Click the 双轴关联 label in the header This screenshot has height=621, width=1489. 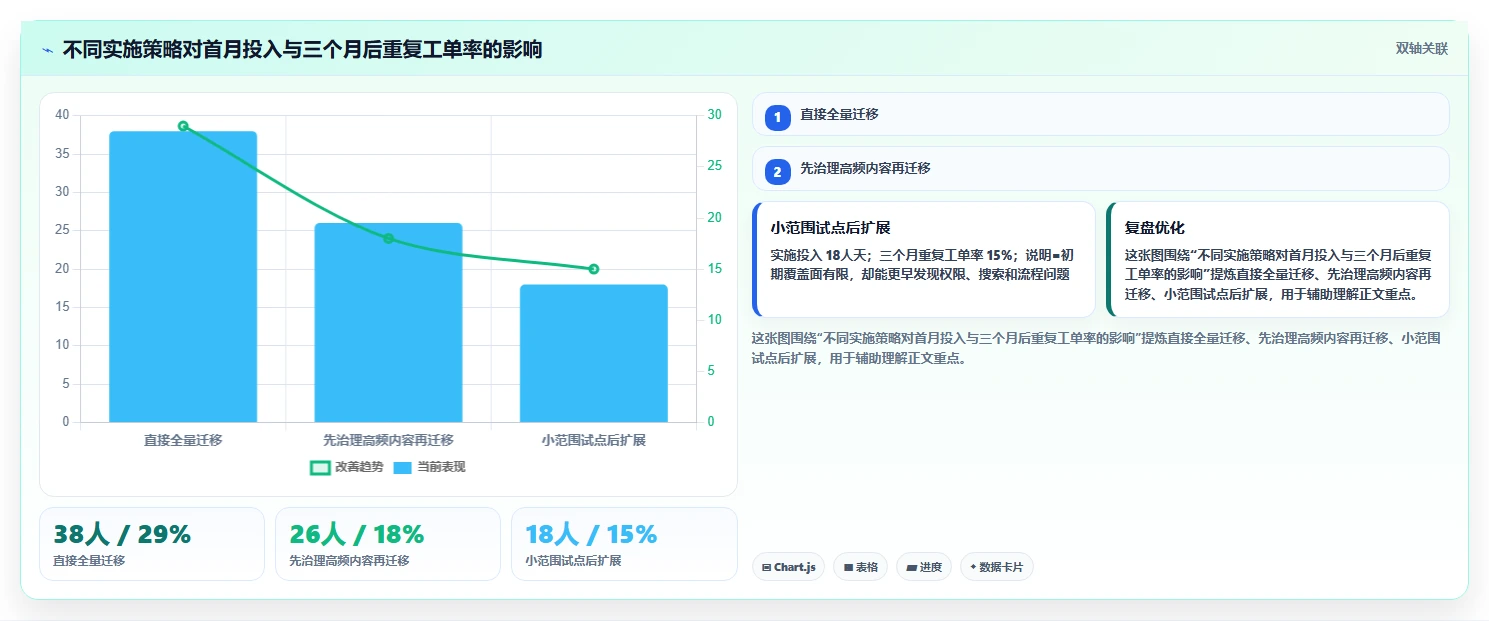1422,49
